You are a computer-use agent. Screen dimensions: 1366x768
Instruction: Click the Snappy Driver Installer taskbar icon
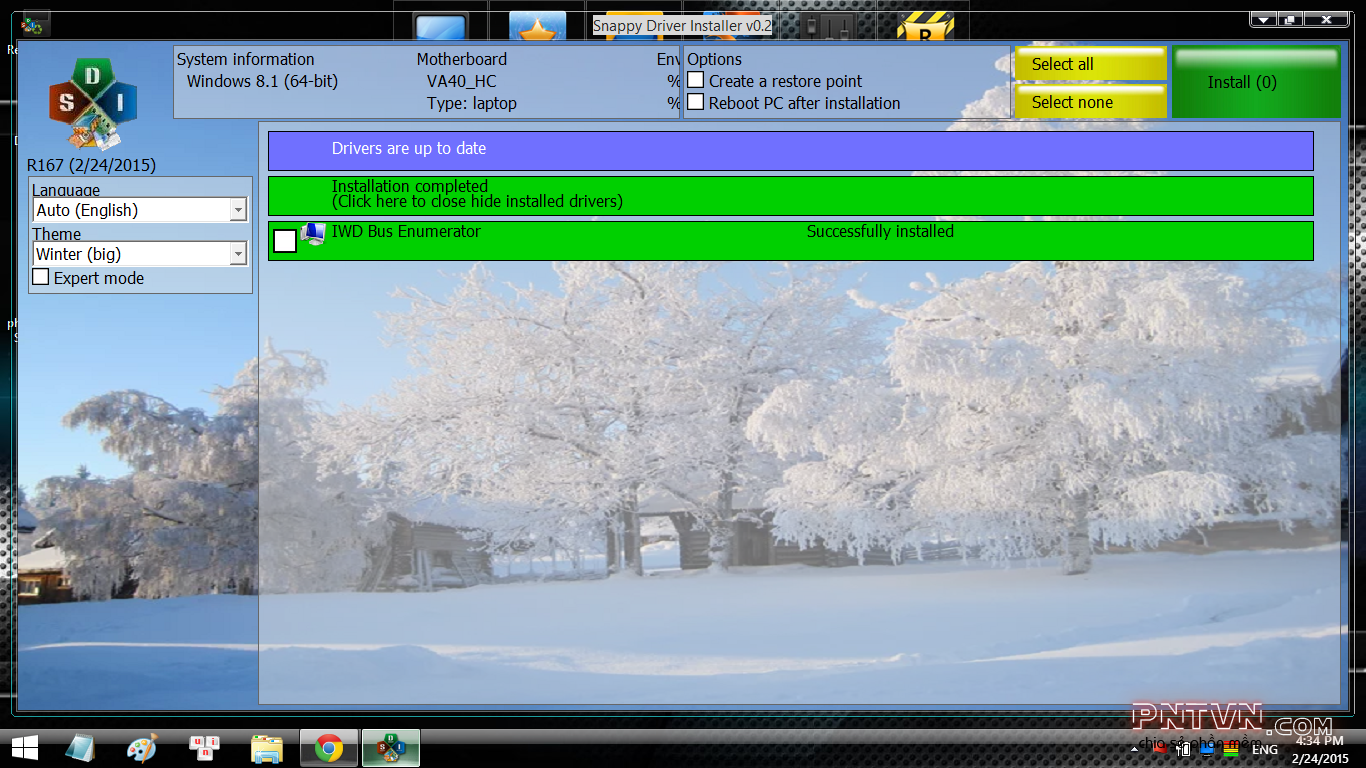pos(390,748)
